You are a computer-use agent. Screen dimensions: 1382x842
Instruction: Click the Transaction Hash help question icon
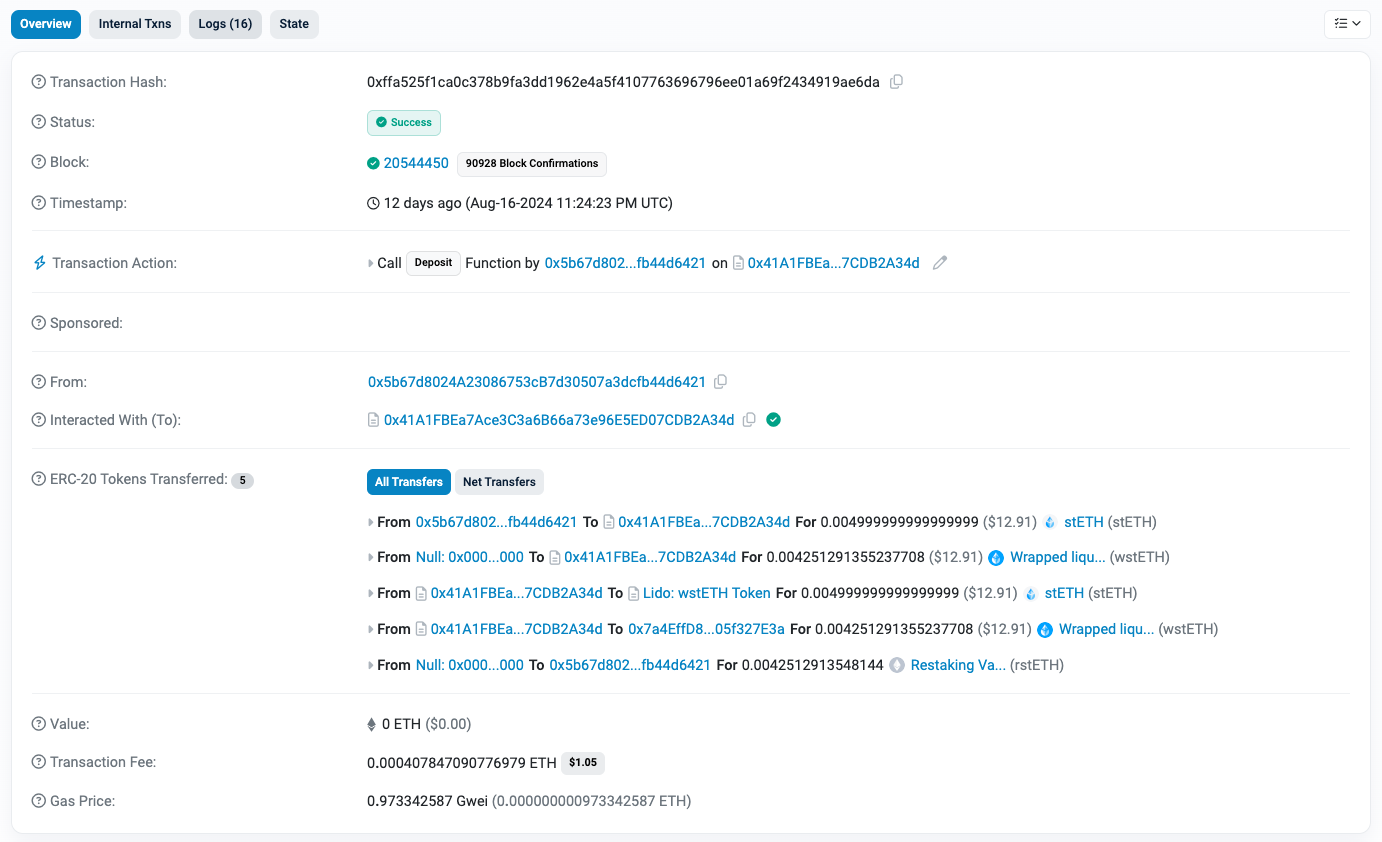coord(39,82)
